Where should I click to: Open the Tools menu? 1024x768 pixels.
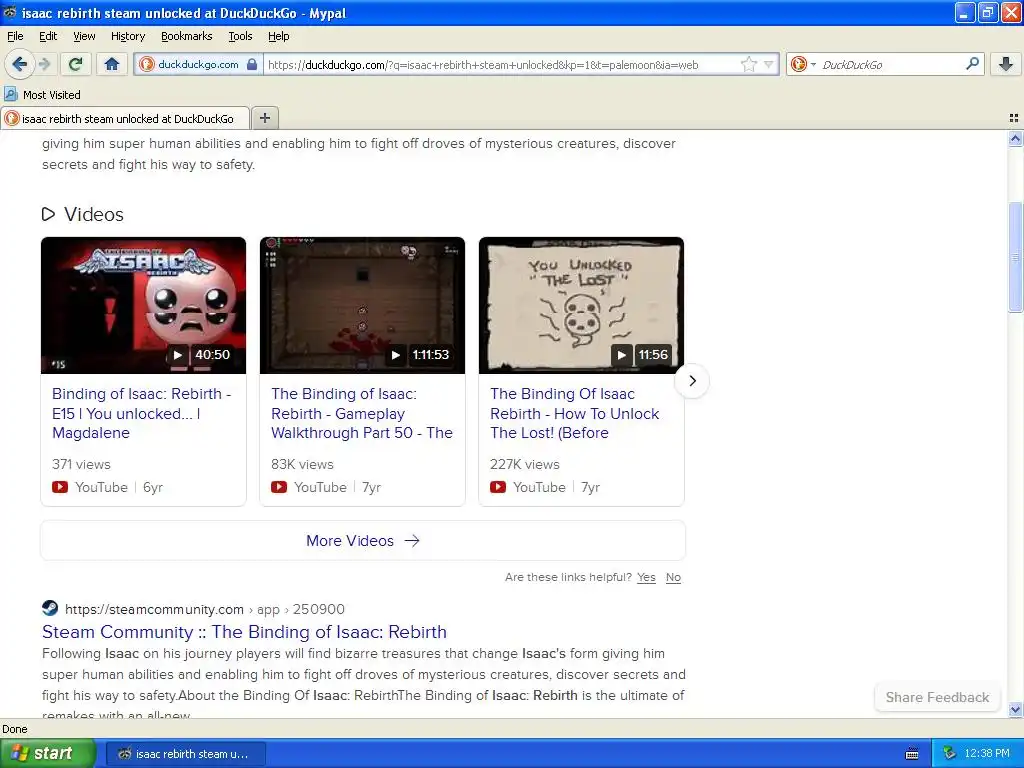[240, 36]
